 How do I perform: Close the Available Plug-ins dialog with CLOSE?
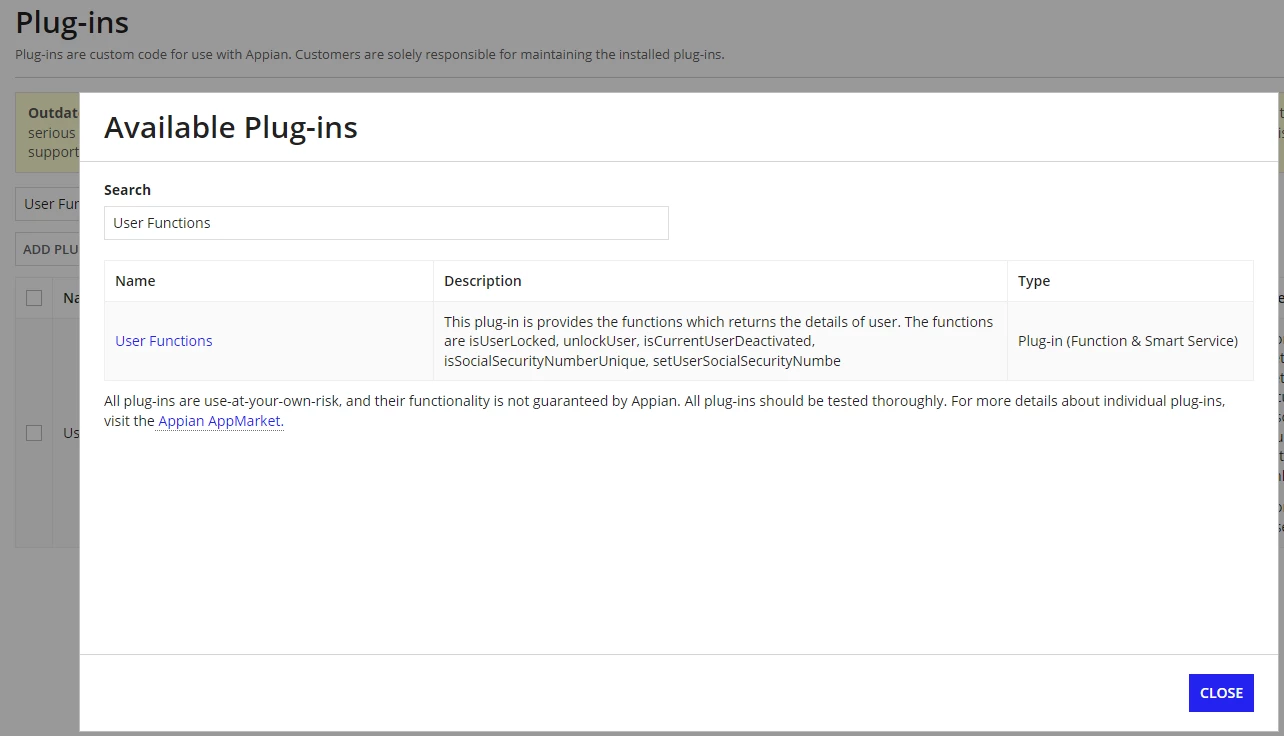(x=1221, y=693)
